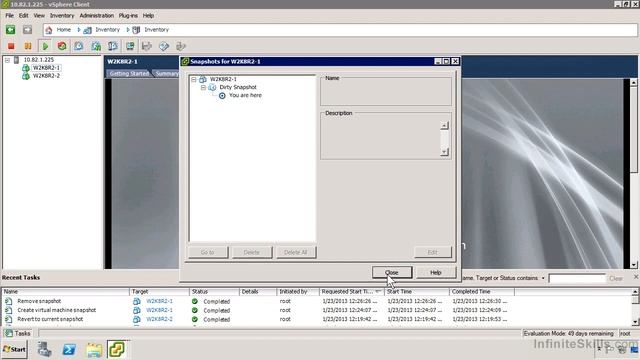The width and height of the screenshot is (640, 360).
Task: Click the Take Snapshot toolbar icon
Action: (x=79, y=46)
